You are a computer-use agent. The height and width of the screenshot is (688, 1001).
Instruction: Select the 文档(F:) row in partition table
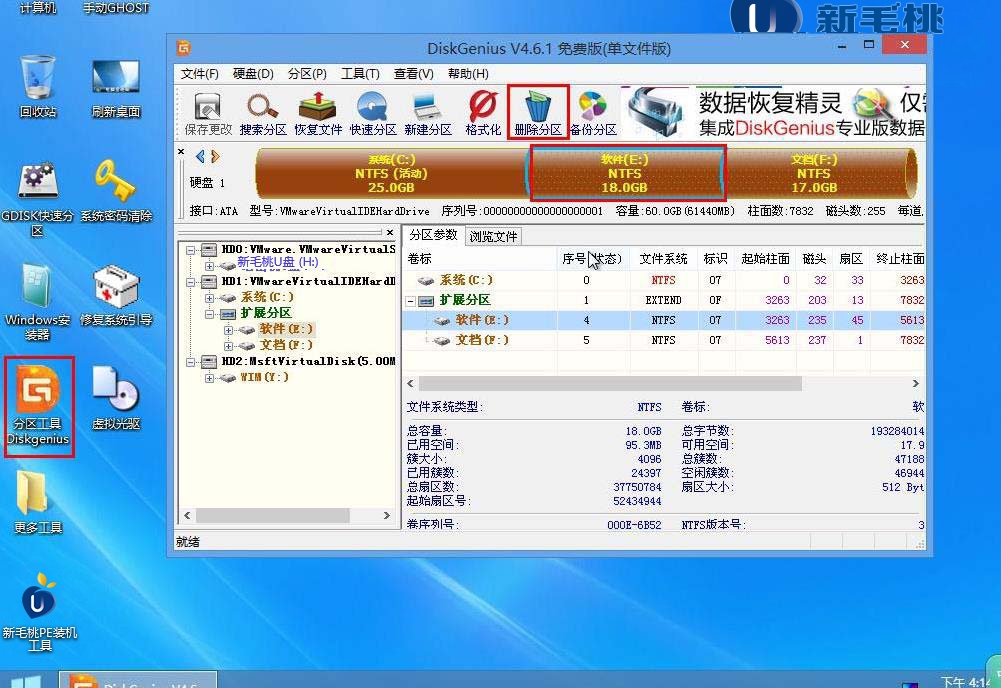[664, 340]
